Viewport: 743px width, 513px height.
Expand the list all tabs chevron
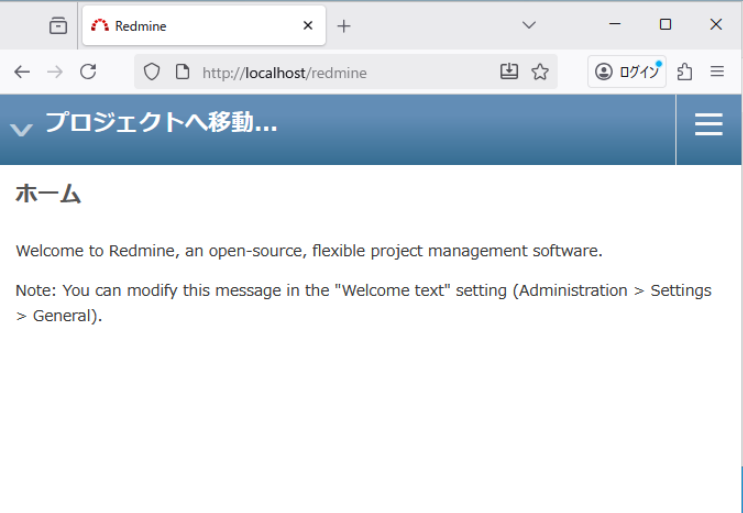[529, 25]
